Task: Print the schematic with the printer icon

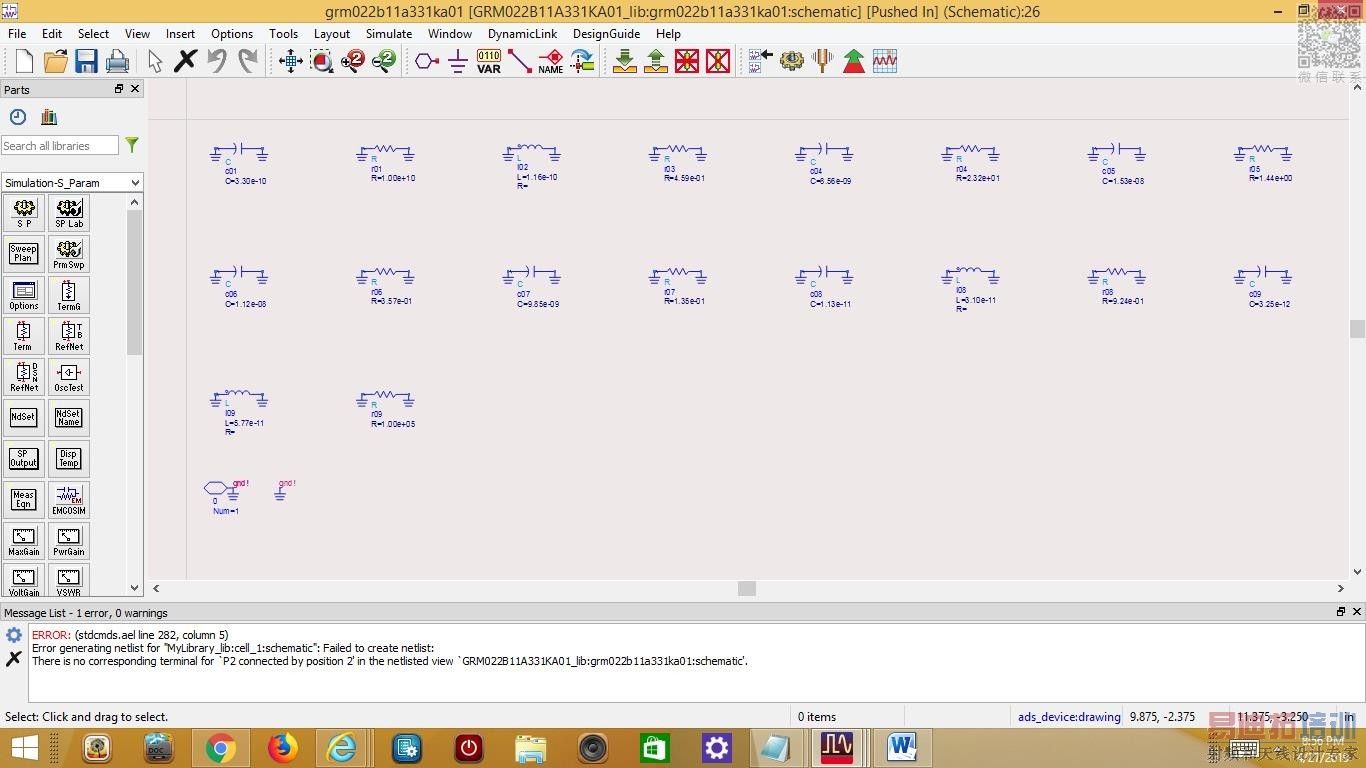Action: (x=117, y=61)
